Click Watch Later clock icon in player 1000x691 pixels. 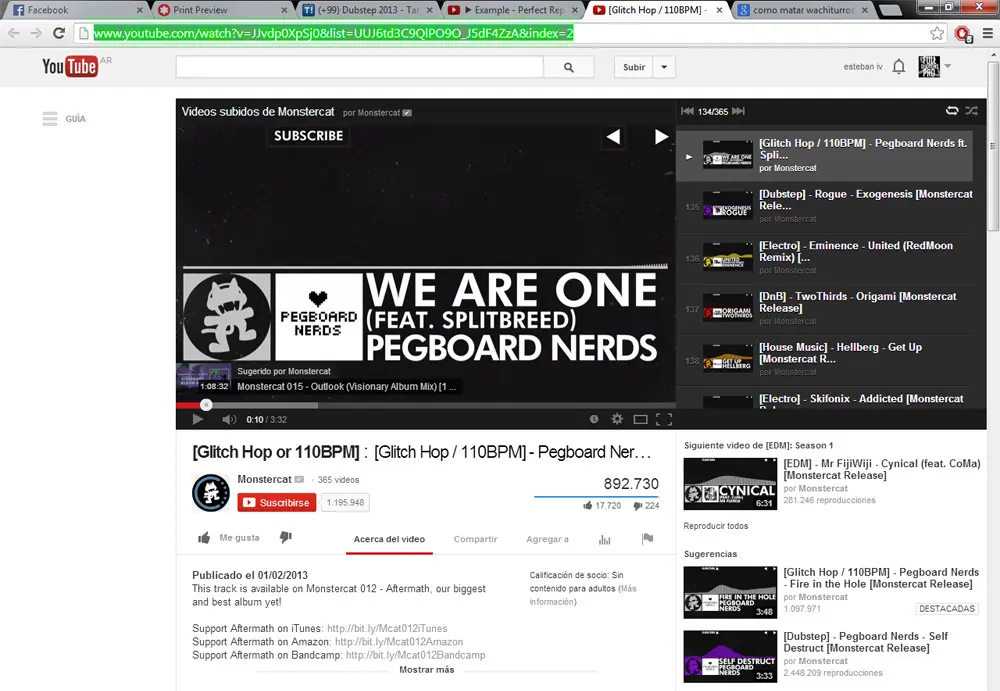point(594,419)
